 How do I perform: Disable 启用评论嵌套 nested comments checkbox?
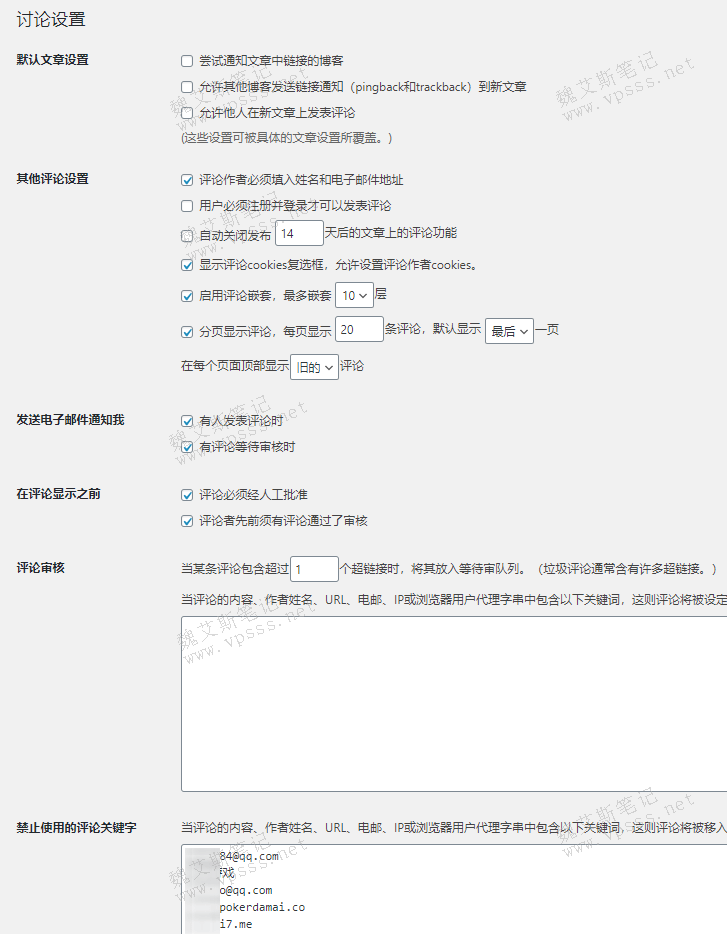[187, 296]
